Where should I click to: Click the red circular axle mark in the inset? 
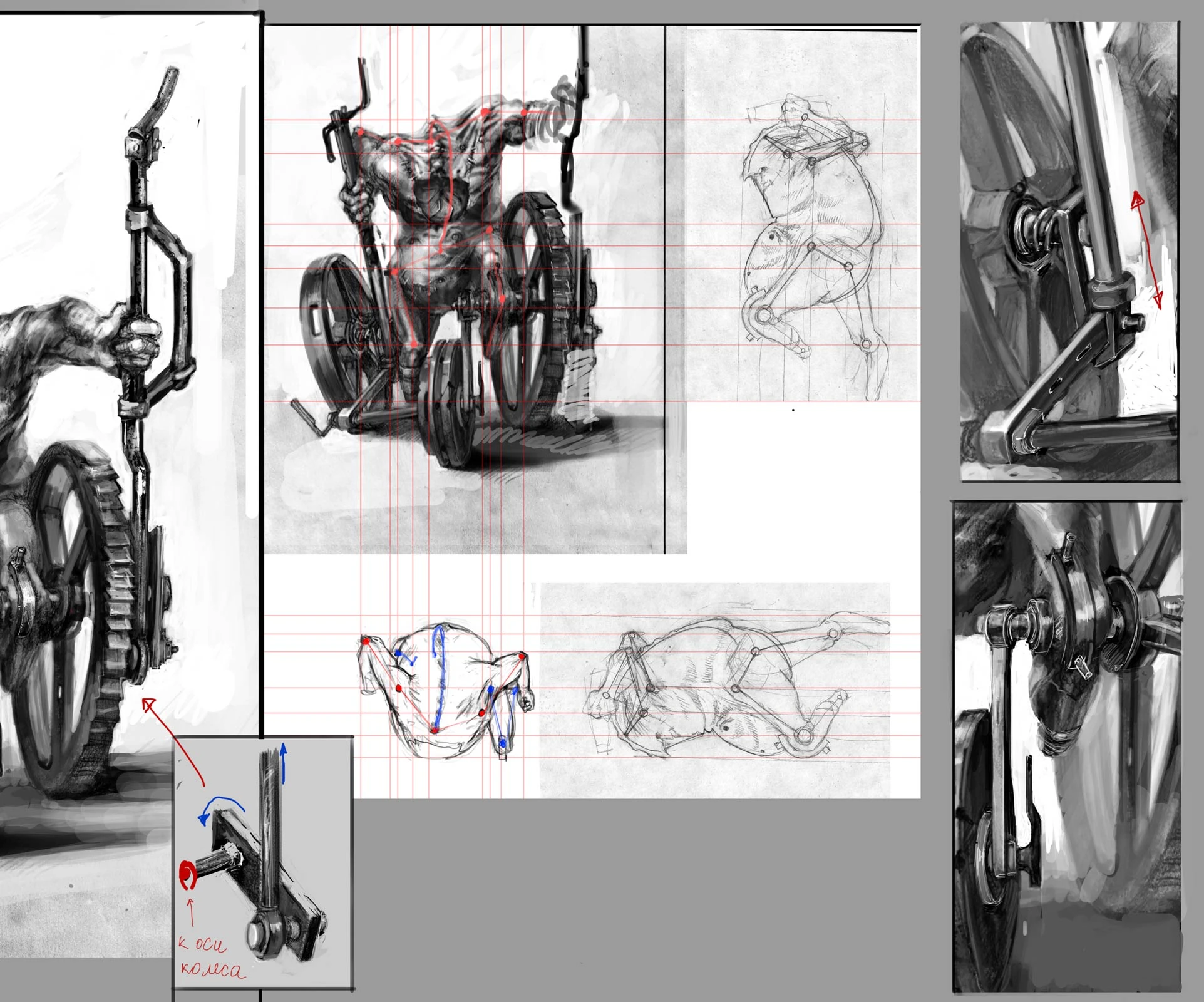(x=187, y=875)
